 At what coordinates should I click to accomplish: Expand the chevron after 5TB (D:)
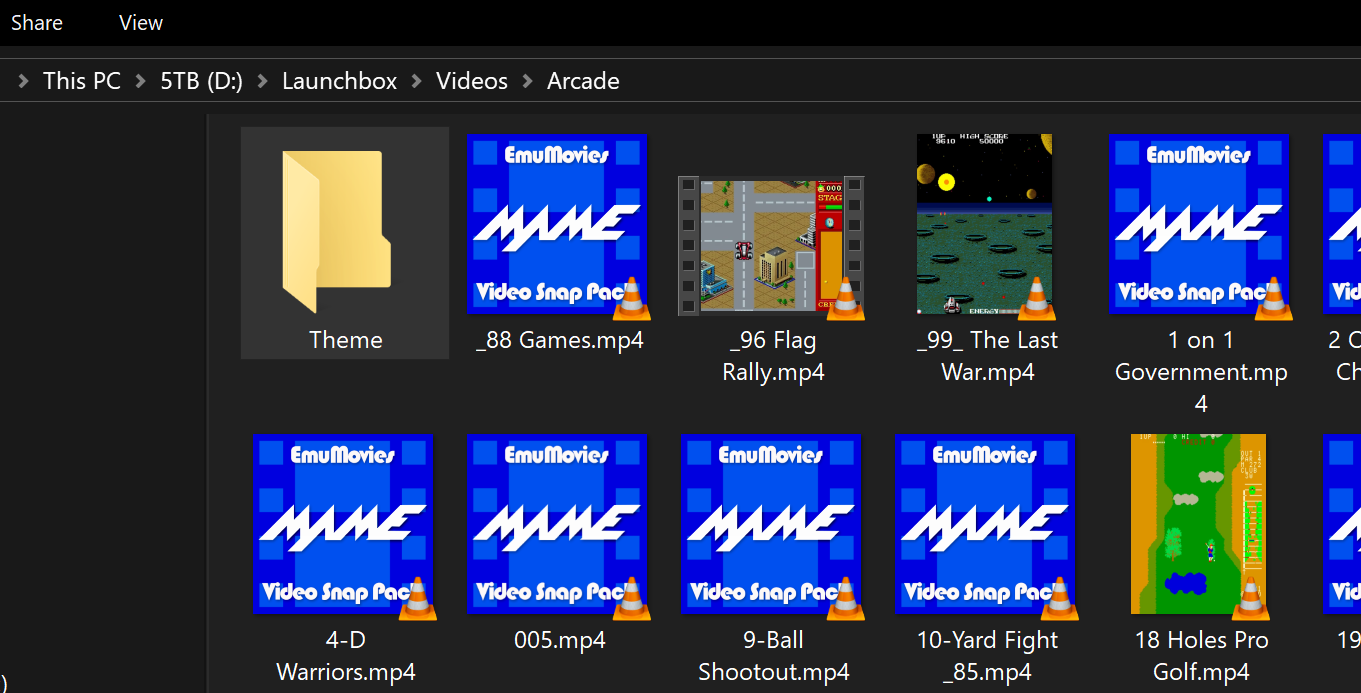point(263,81)
